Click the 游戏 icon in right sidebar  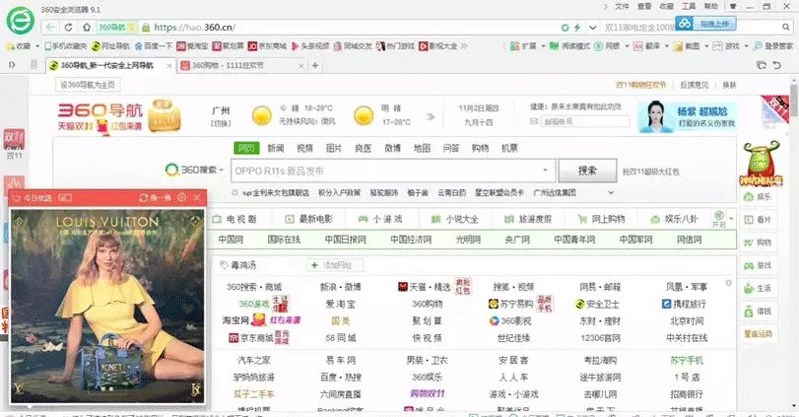click(765, 264)
